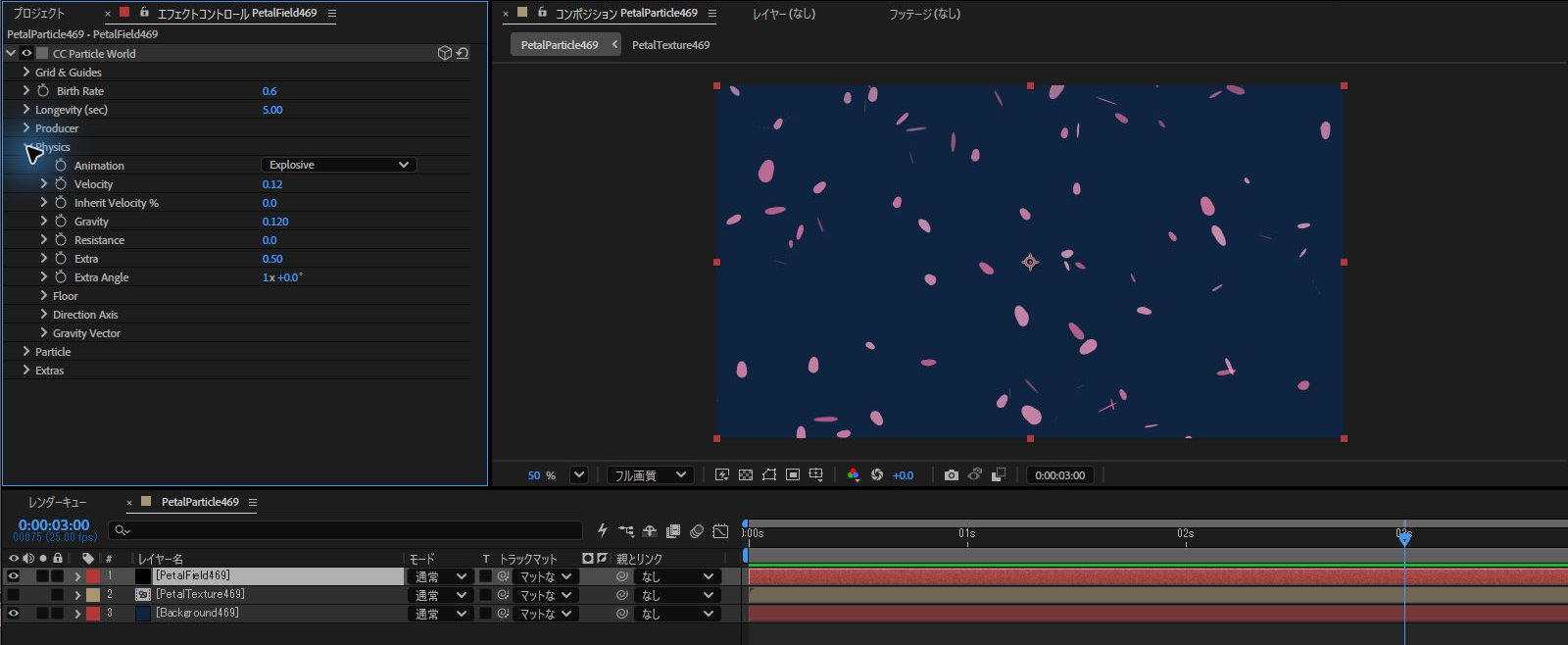Switch to the レンダーキュー tab
Screen dimensions: 1568x645
click(x=57, y=502)
